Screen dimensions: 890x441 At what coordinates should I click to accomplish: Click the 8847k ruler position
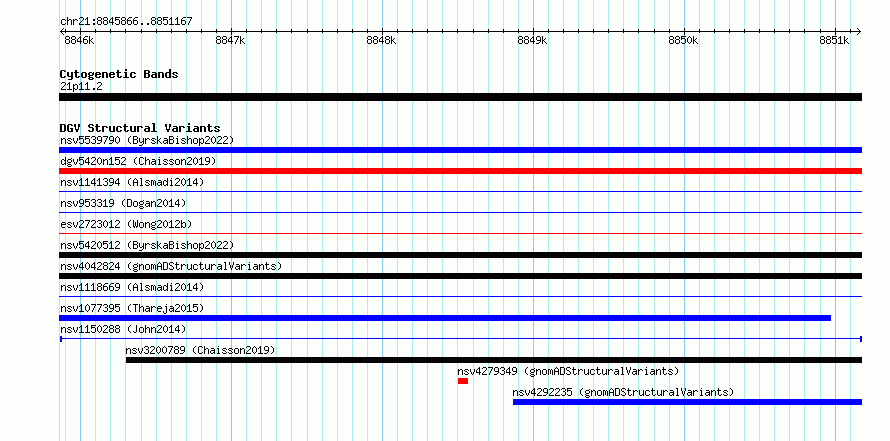click(230, 40)
